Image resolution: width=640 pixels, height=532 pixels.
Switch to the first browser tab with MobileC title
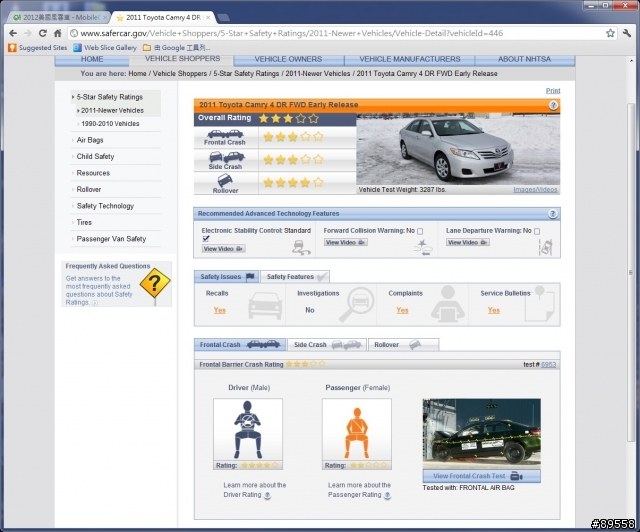[x=59, y=17]
